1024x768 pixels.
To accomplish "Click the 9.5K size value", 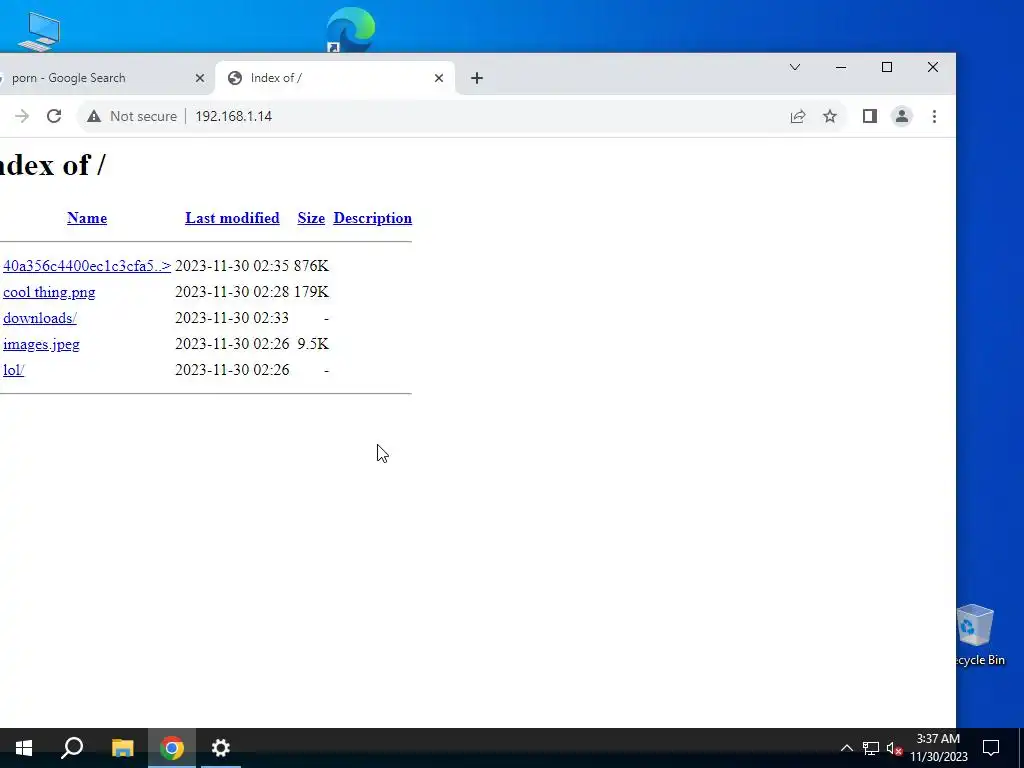I will click(313, 344).
